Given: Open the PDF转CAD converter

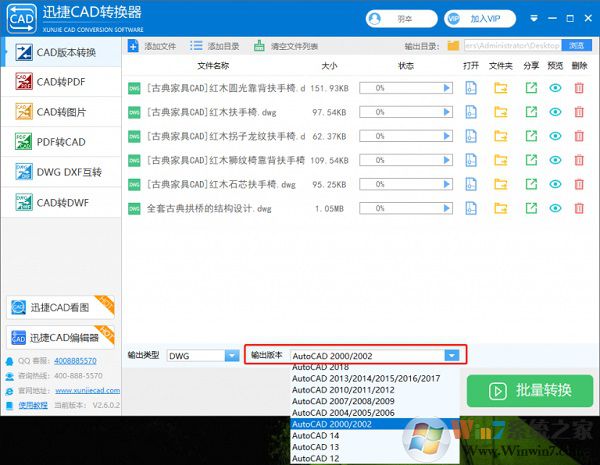Looking at the screenshot, I should click(x=62, y=142).
